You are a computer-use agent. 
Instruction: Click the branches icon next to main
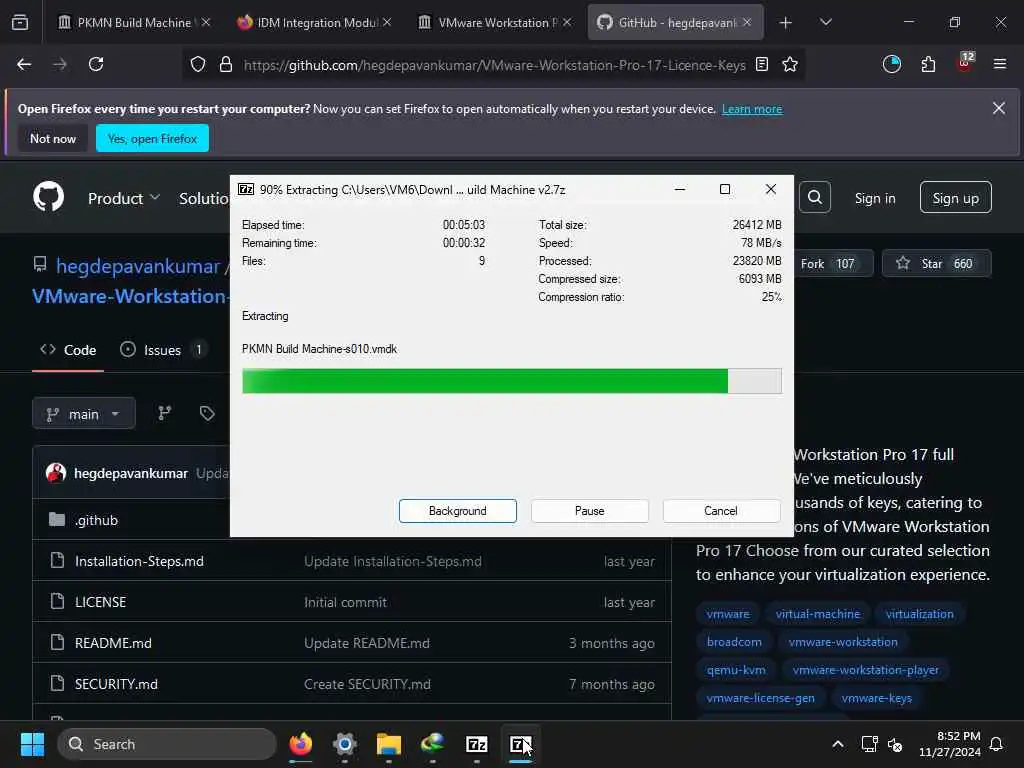165,413
